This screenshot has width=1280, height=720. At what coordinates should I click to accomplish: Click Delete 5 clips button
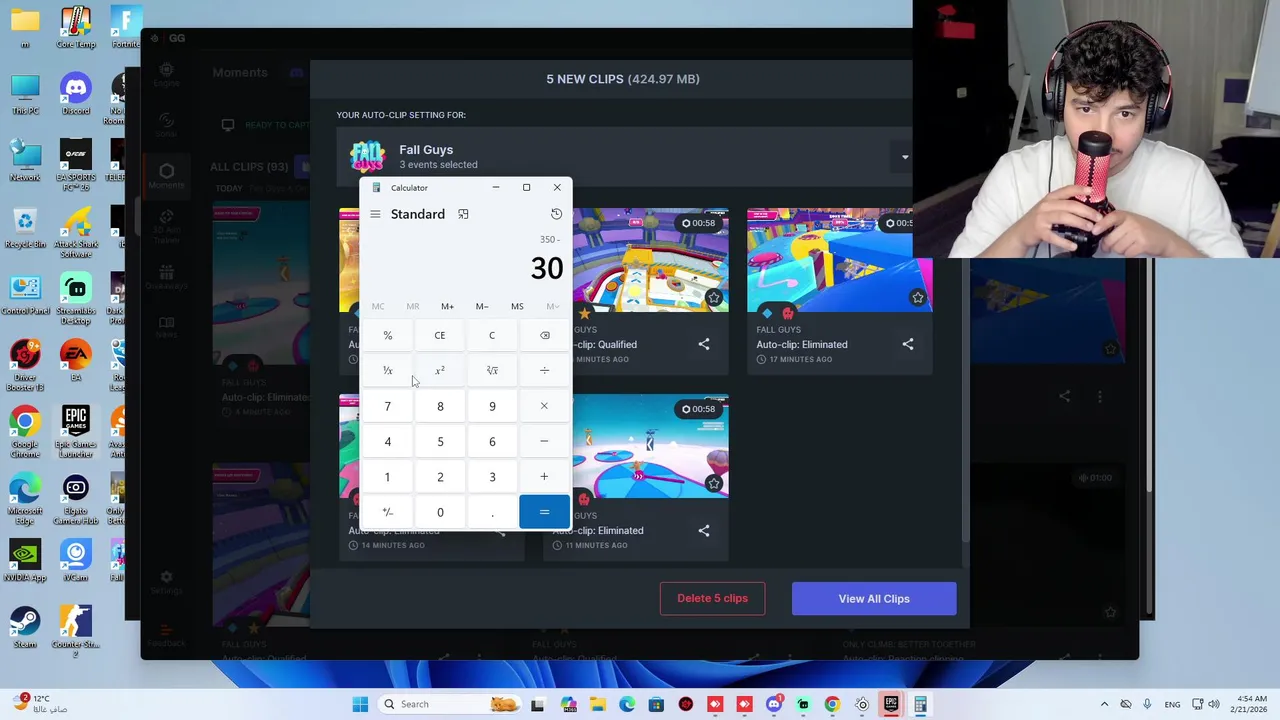(712, 598)
